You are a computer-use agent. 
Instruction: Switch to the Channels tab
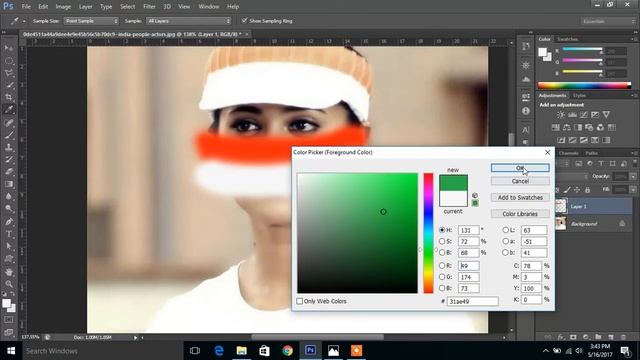coord(569,153)
